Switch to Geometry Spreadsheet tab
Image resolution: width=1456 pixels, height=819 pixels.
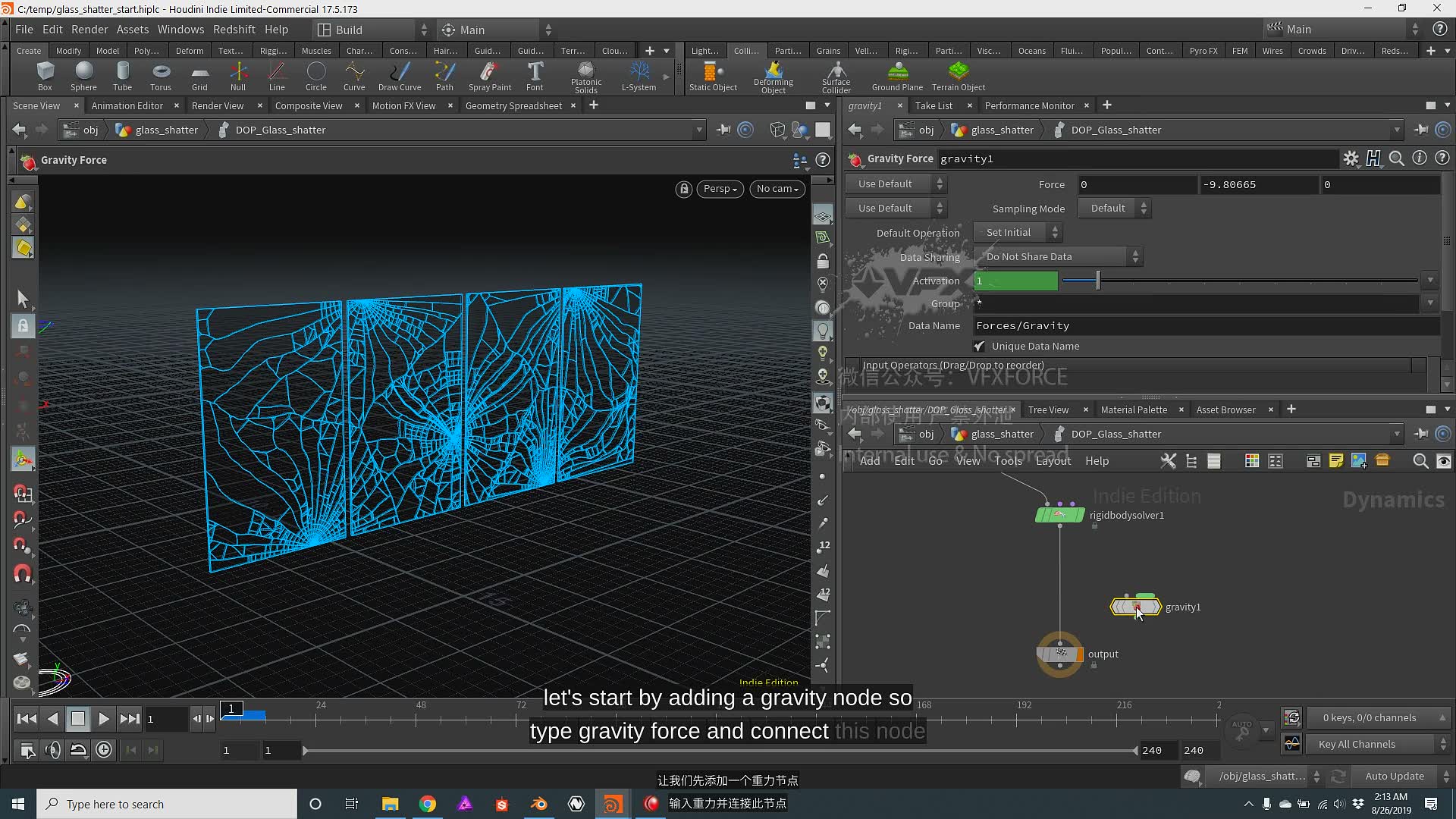point(513,105)
